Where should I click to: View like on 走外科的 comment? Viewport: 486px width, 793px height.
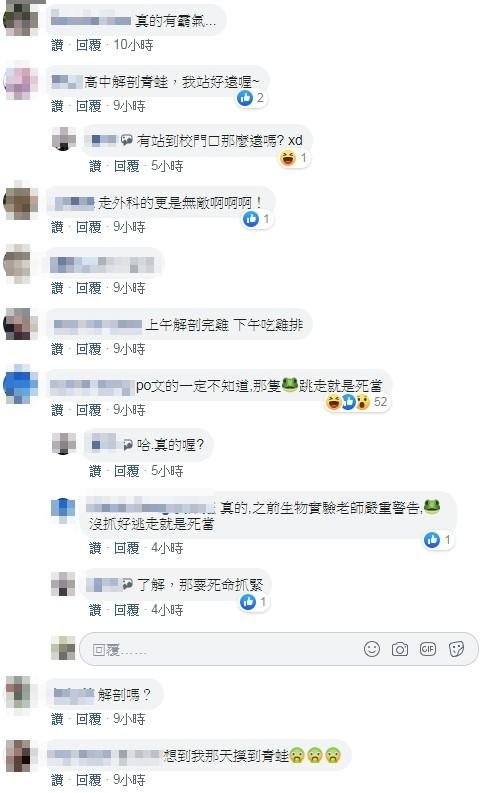(x=257, y=219)
